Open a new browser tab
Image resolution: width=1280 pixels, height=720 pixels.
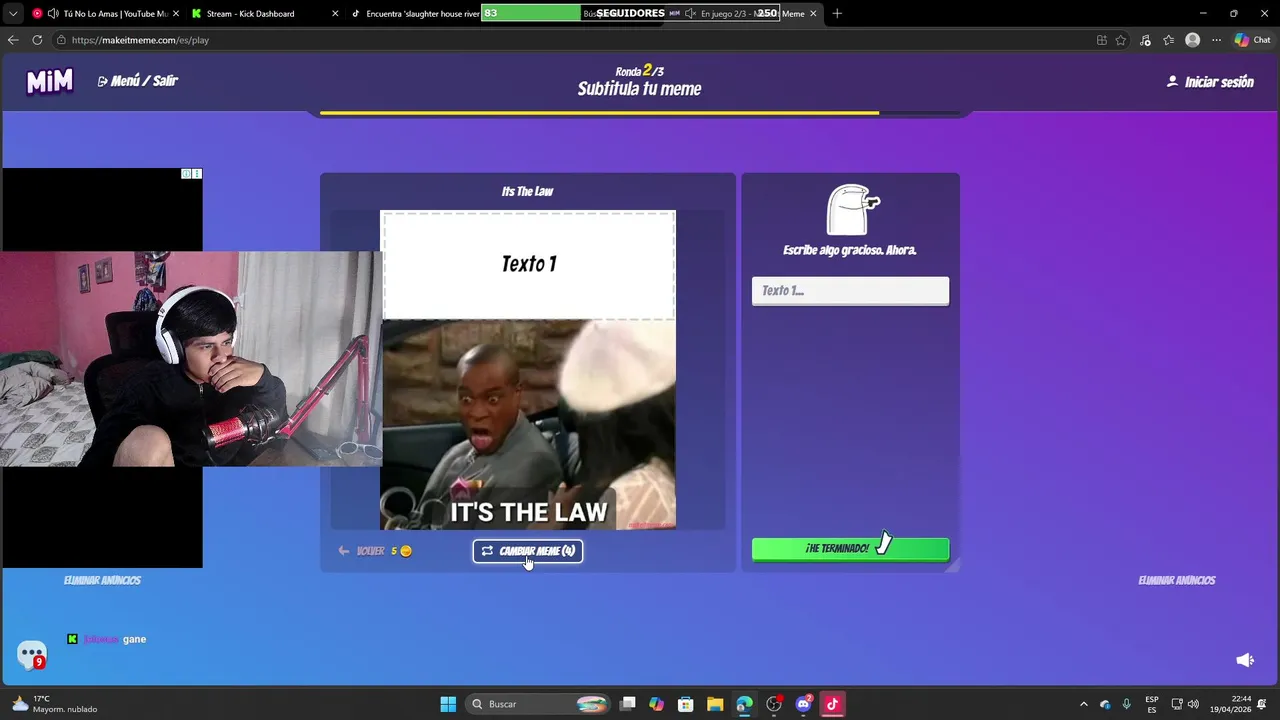[837, 14]
